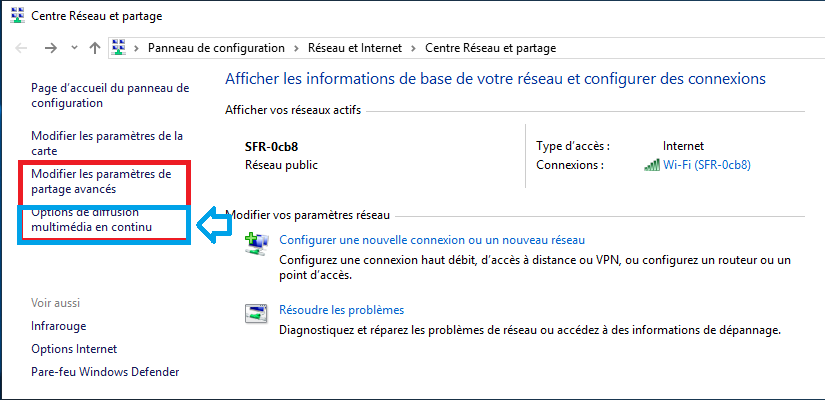Go to the Panneau de configuration breadcrumb
This screenshot has width=825, height=400.
(216, 48)
